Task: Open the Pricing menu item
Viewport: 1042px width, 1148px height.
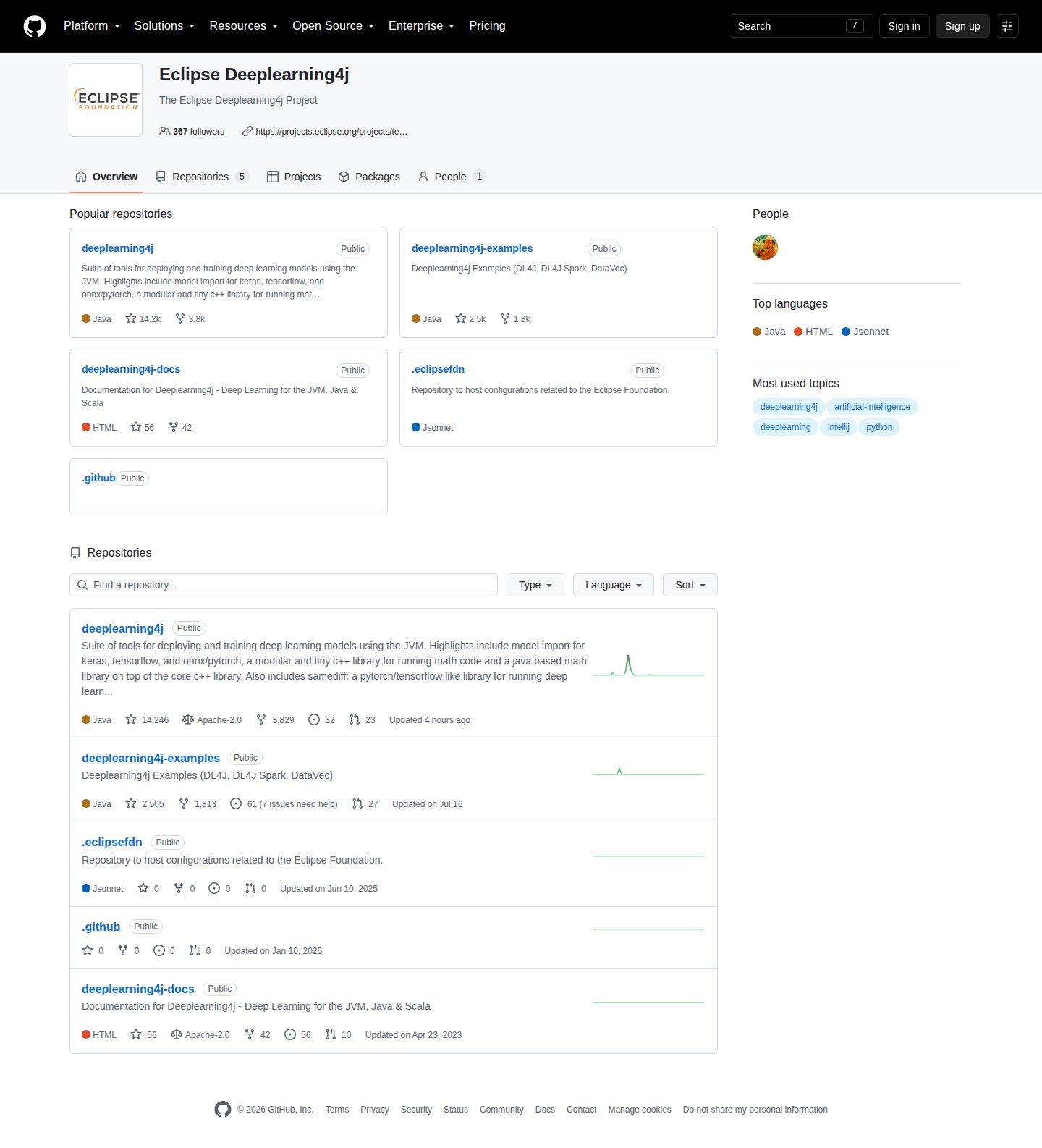Action: click(487, 26)
